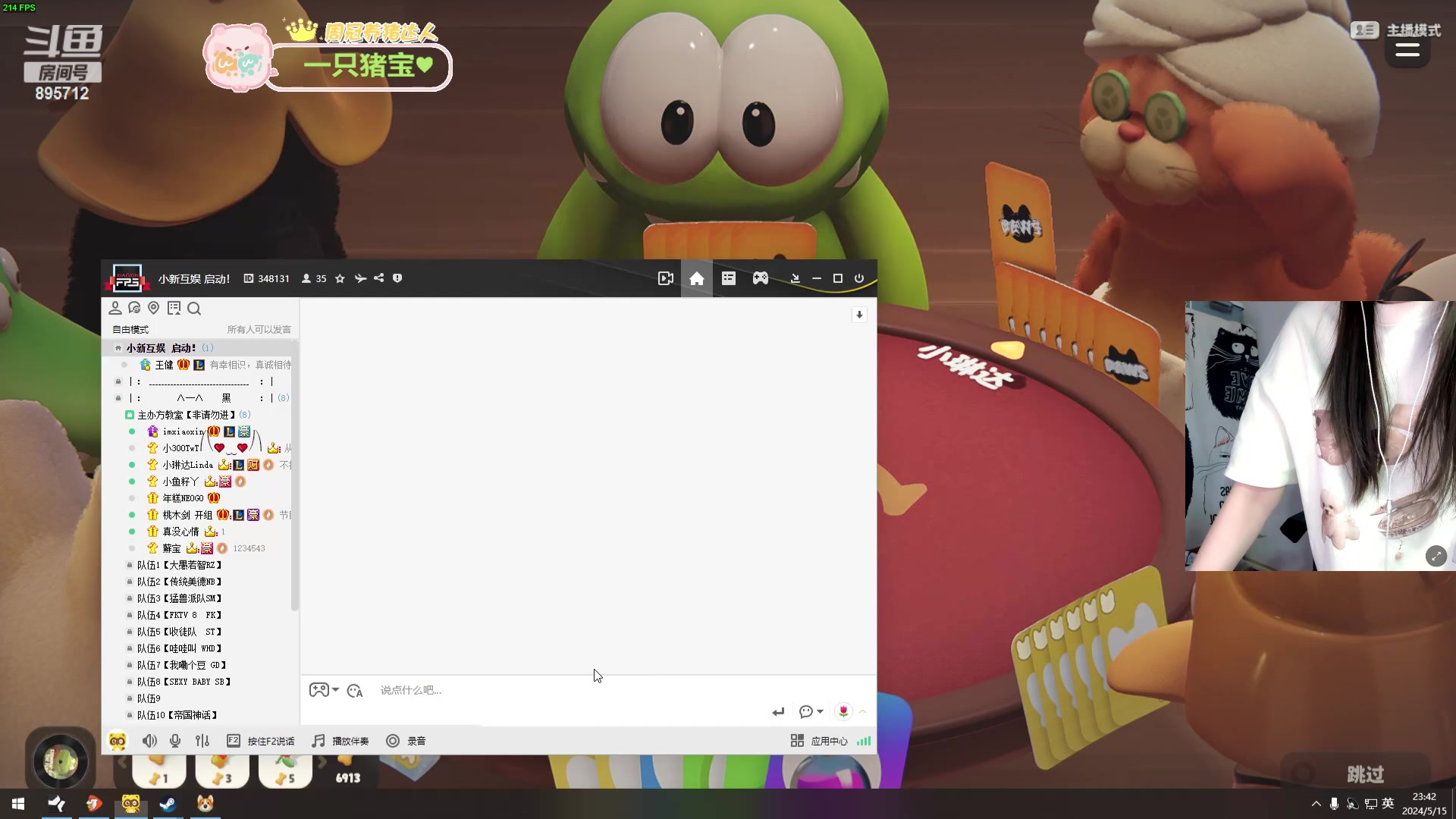Image resolution: width=1456 pixels, height=819 pixels.
Task: Click the video live icon in header
Action: pos(665,278)
